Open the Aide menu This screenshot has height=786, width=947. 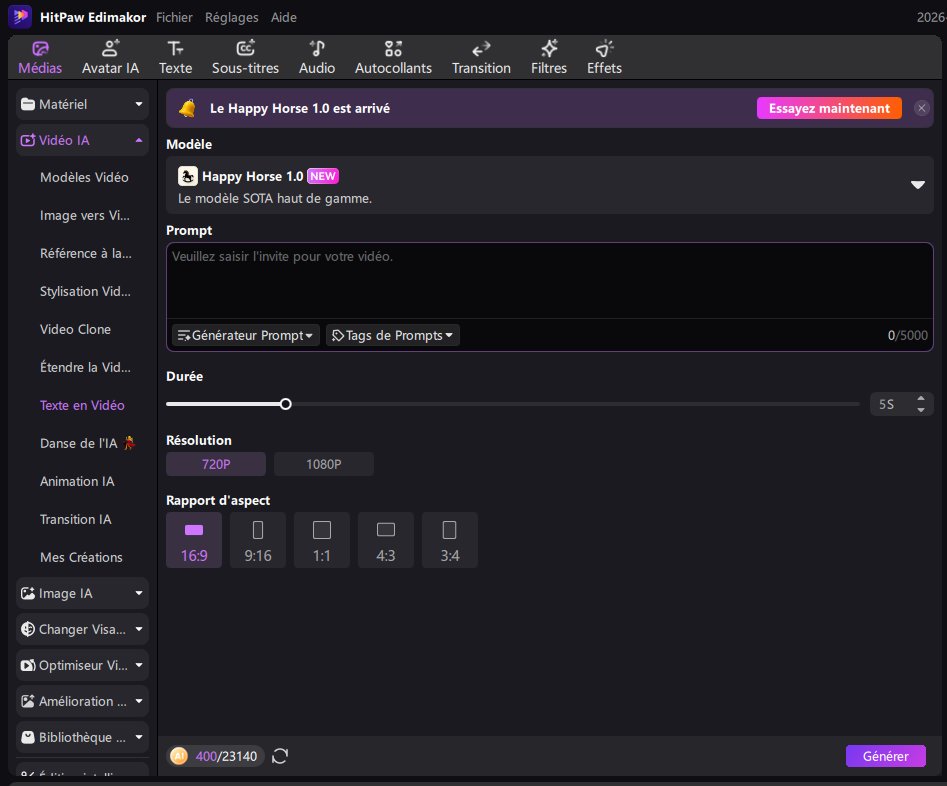[x=283, y=18]
